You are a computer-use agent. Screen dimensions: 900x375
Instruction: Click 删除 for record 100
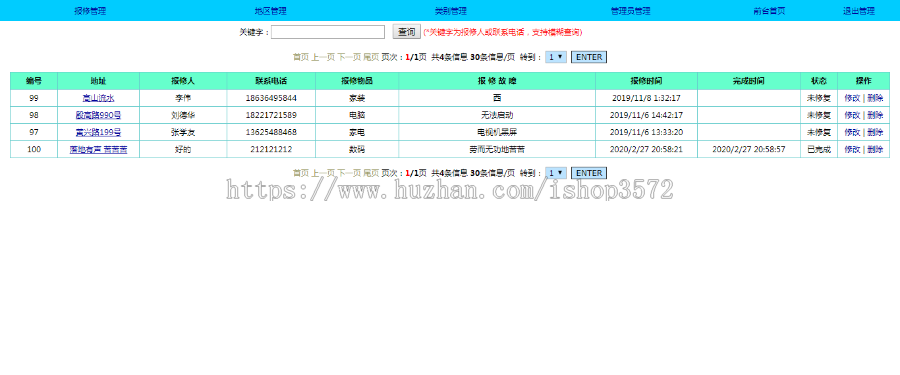point(875,150)
